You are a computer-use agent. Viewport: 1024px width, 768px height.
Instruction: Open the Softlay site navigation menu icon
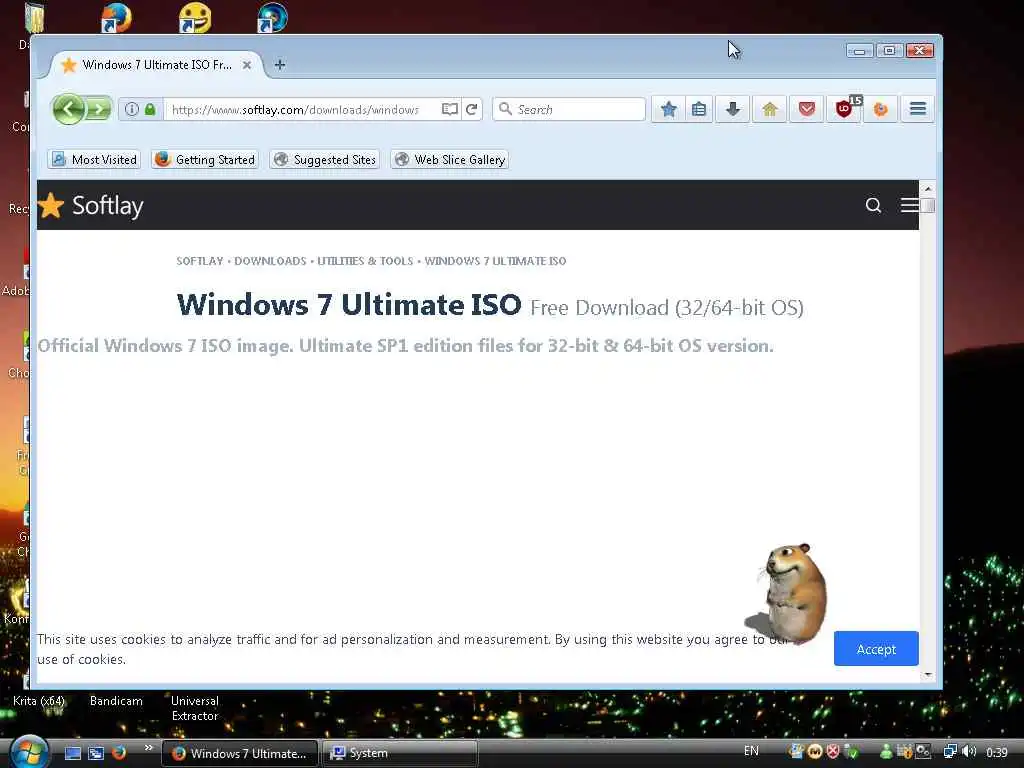[x=909, y=205]
